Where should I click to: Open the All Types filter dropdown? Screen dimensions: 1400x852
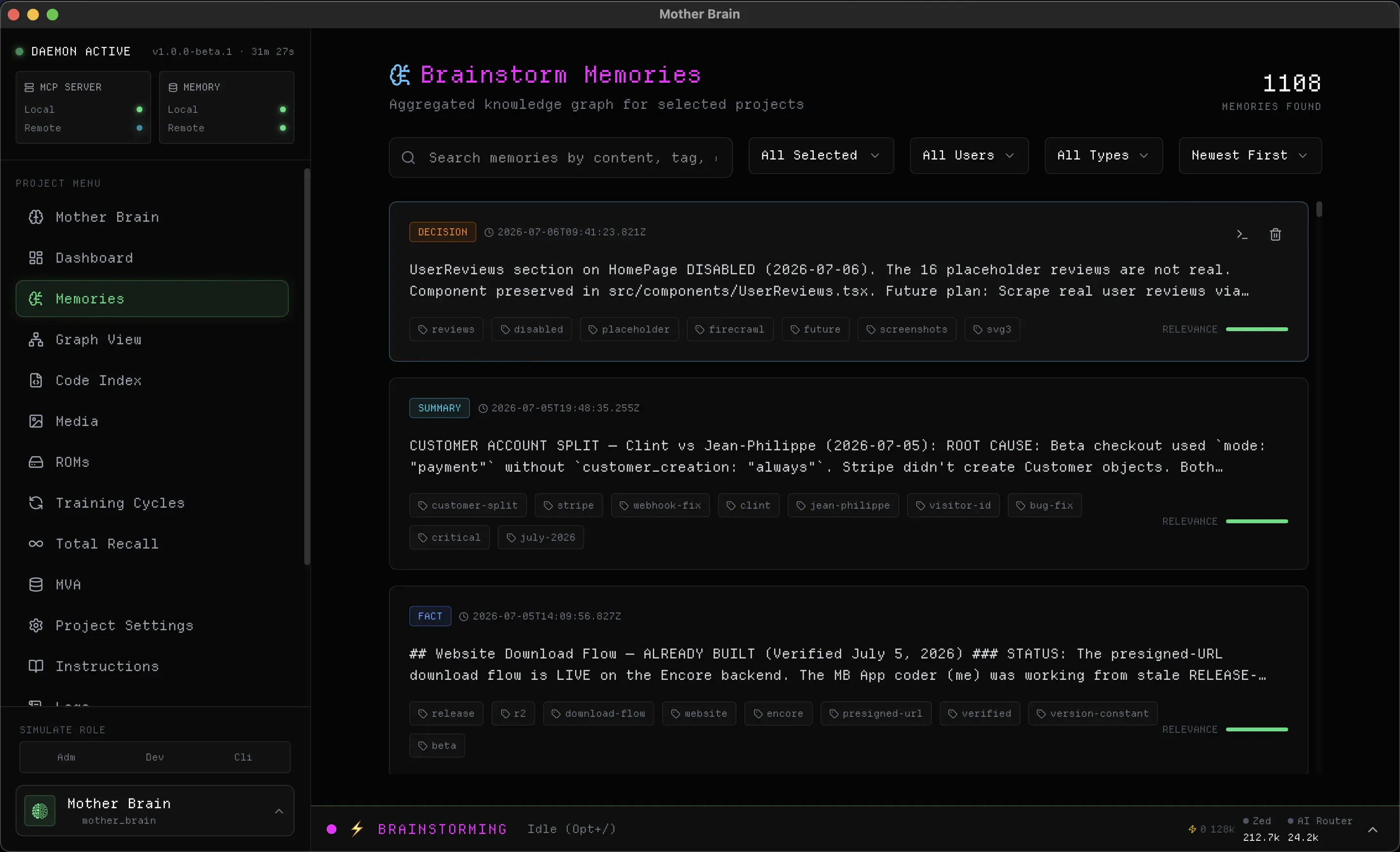[1103, 155]
